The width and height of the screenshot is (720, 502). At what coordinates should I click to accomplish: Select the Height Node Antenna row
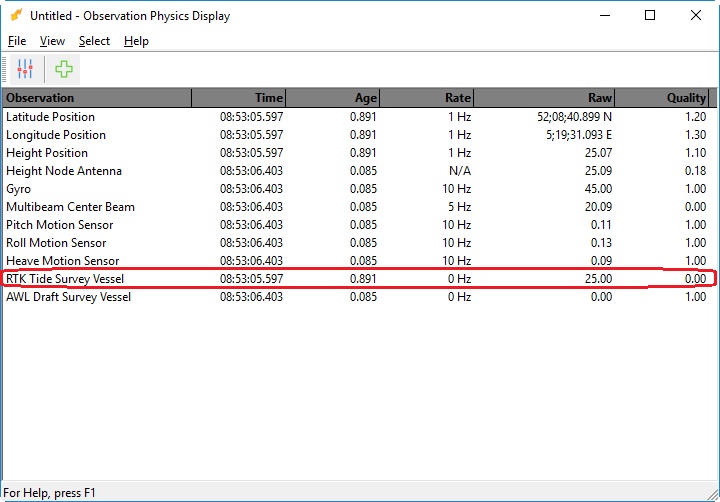click(x=64, y=171)
